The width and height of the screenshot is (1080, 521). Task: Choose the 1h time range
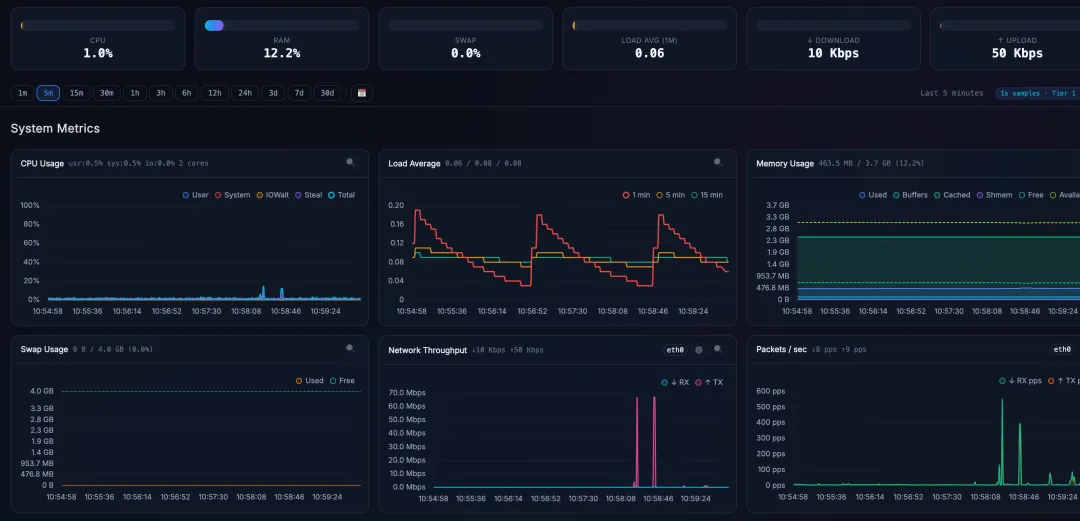[x=135, y=93]
